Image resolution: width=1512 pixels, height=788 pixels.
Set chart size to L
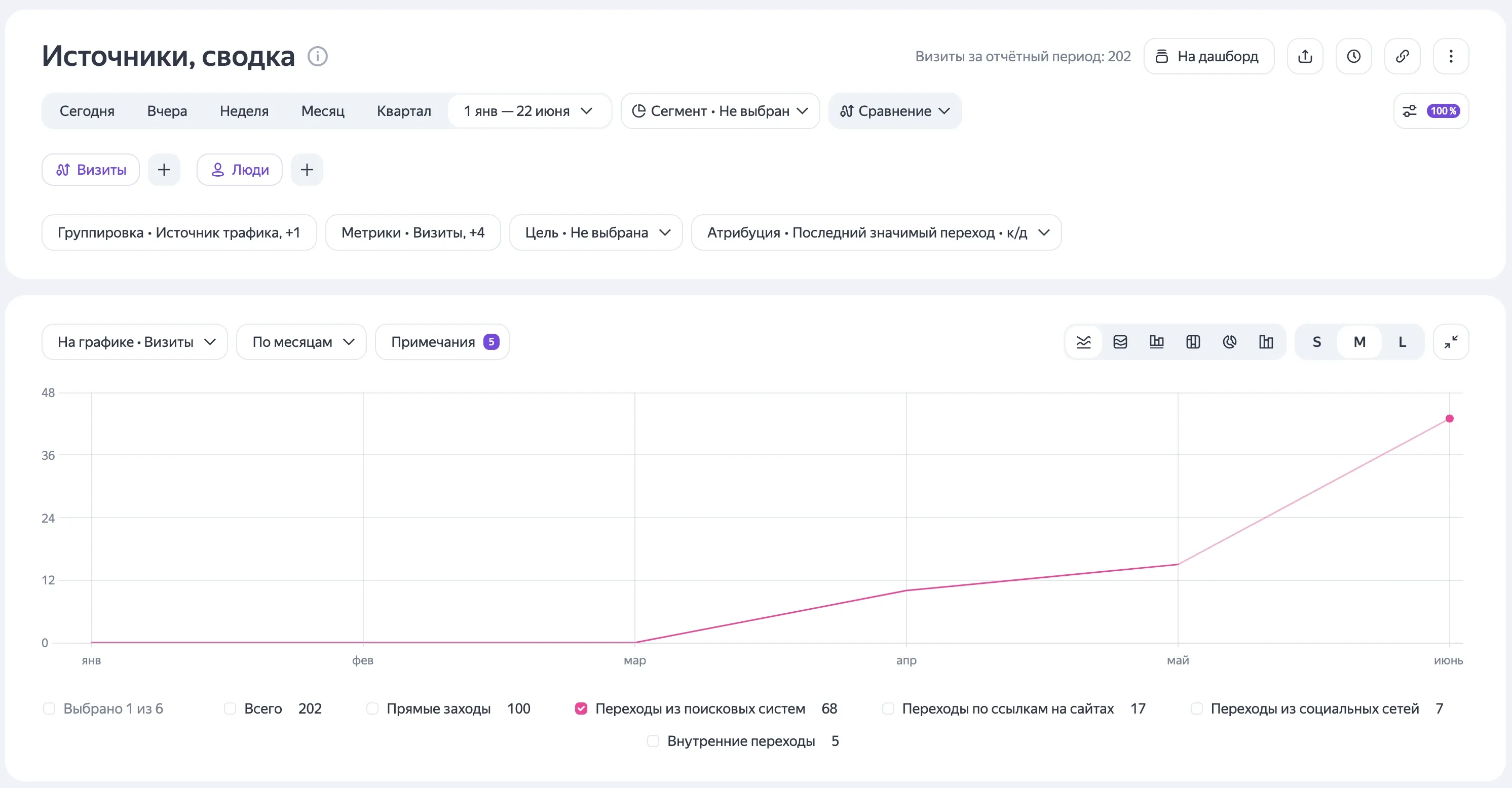tap(1402, 342)
